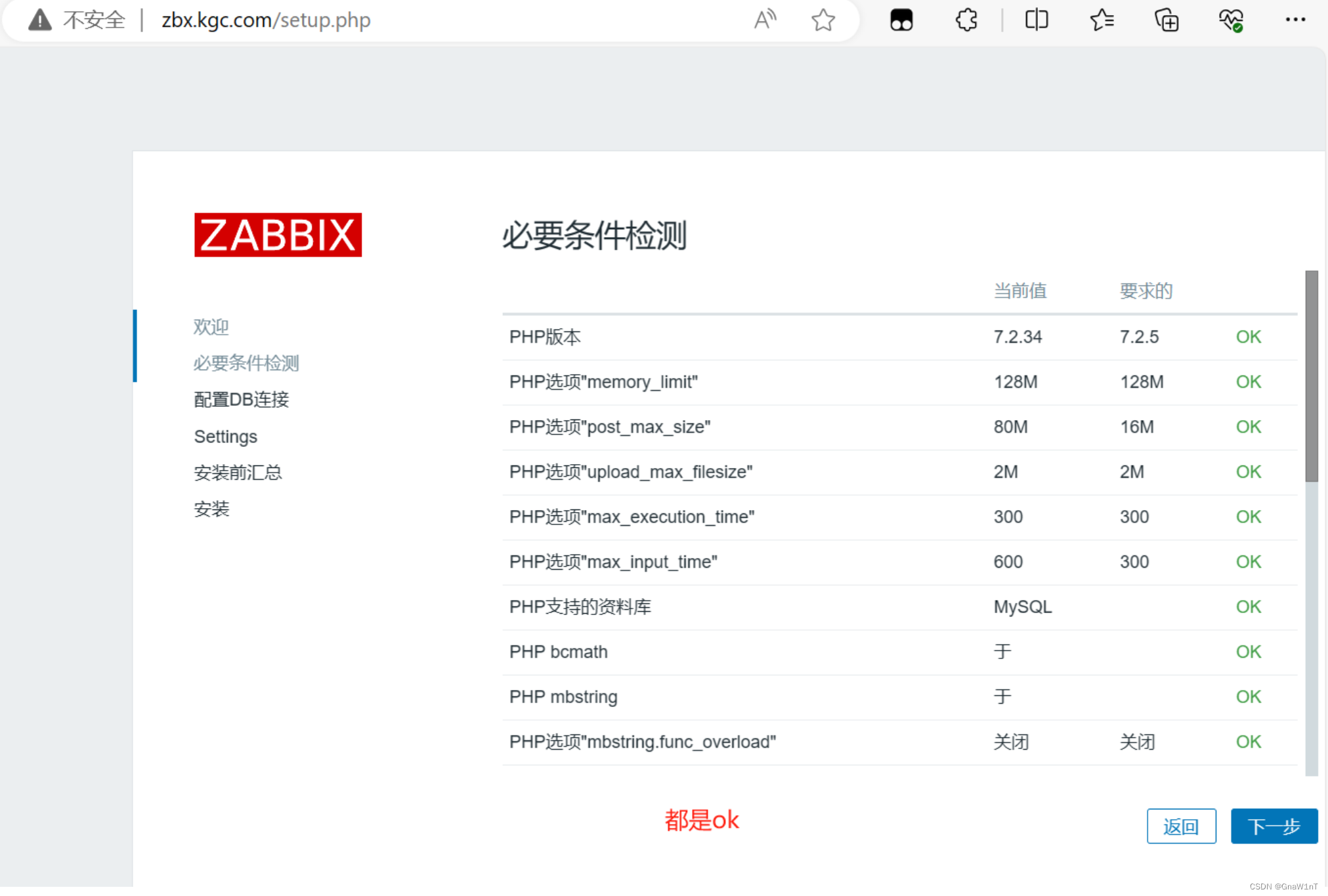Select the 安装 step in sidebar
The image size is (1328, 896).
coord(211,509)
